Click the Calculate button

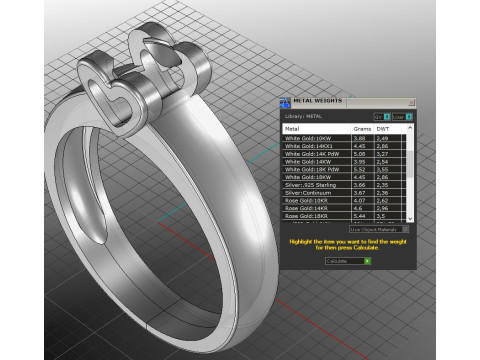[348, 261]
